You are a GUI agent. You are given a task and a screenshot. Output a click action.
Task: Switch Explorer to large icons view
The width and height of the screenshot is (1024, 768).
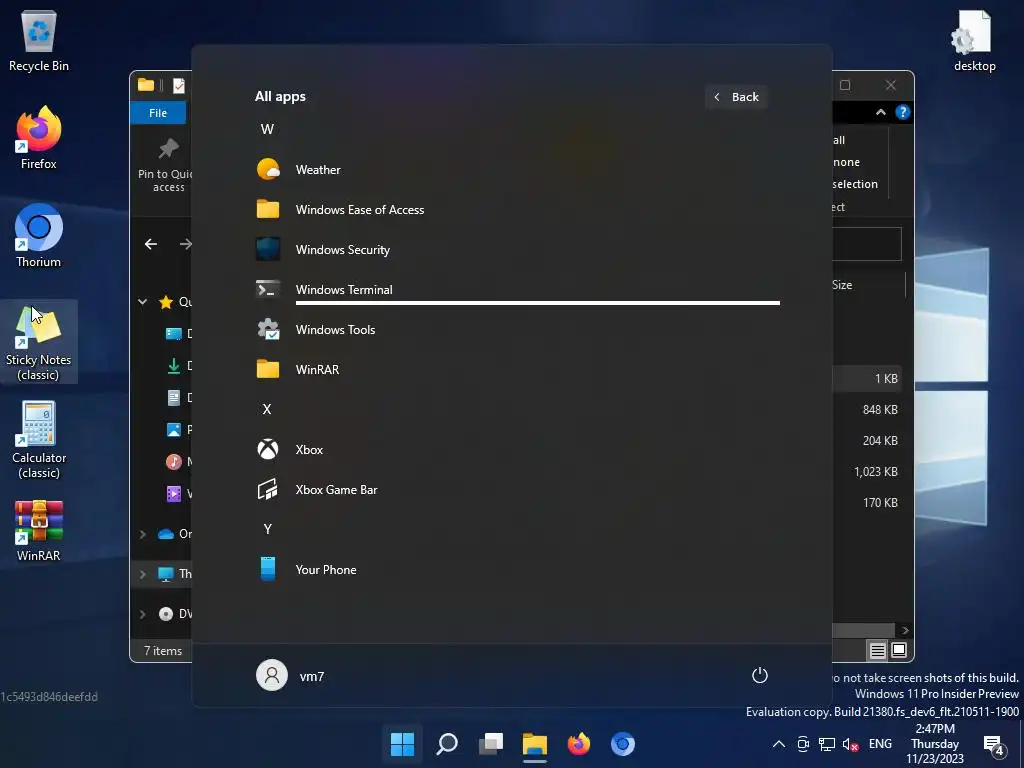(899, 650)
